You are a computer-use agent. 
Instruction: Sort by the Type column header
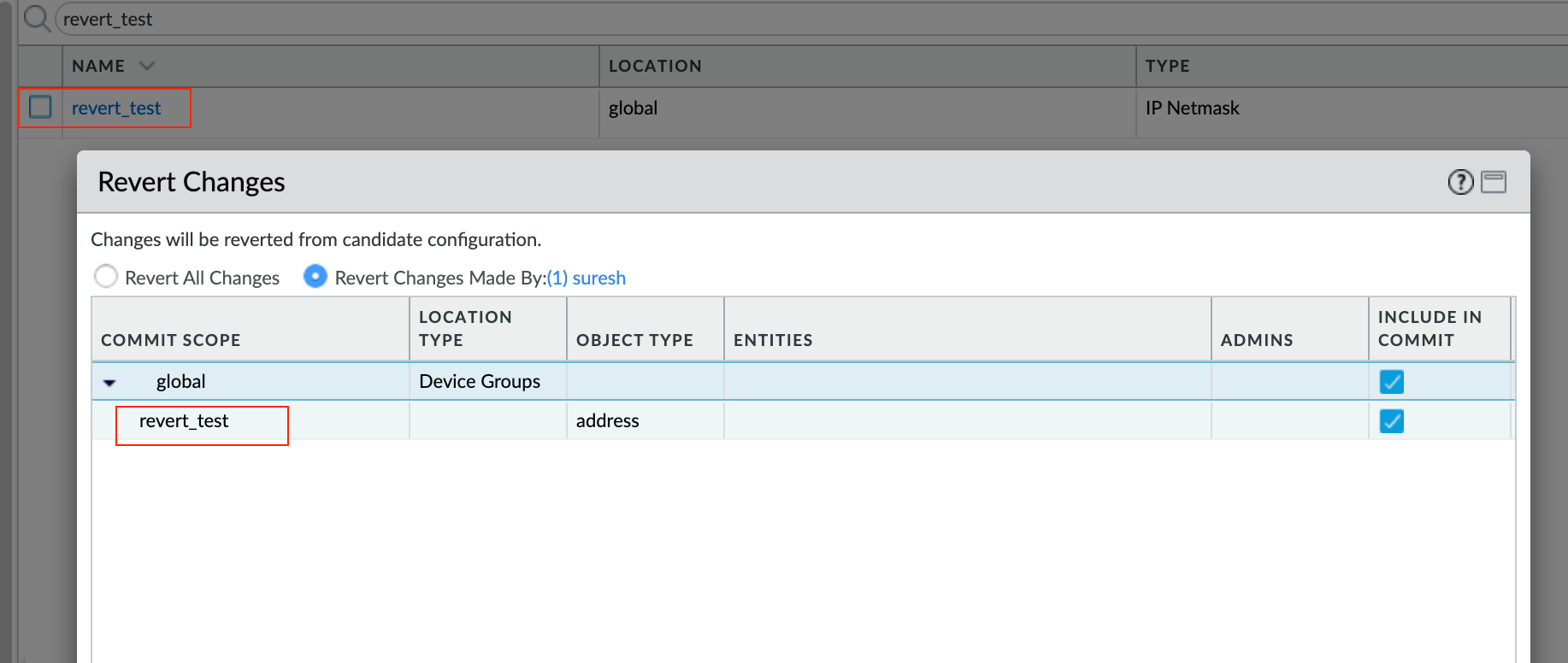click(x=1167, y=66)
